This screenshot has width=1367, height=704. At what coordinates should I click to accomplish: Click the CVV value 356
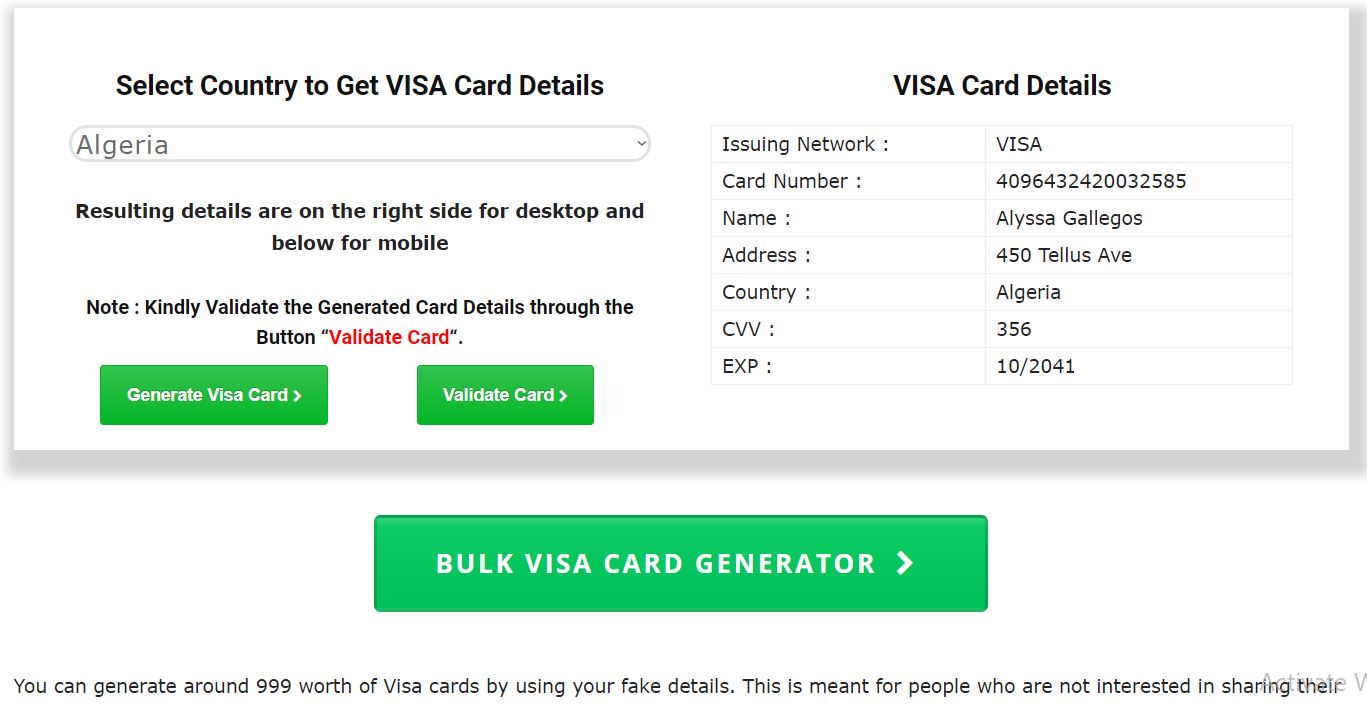tap(1013, 329)
